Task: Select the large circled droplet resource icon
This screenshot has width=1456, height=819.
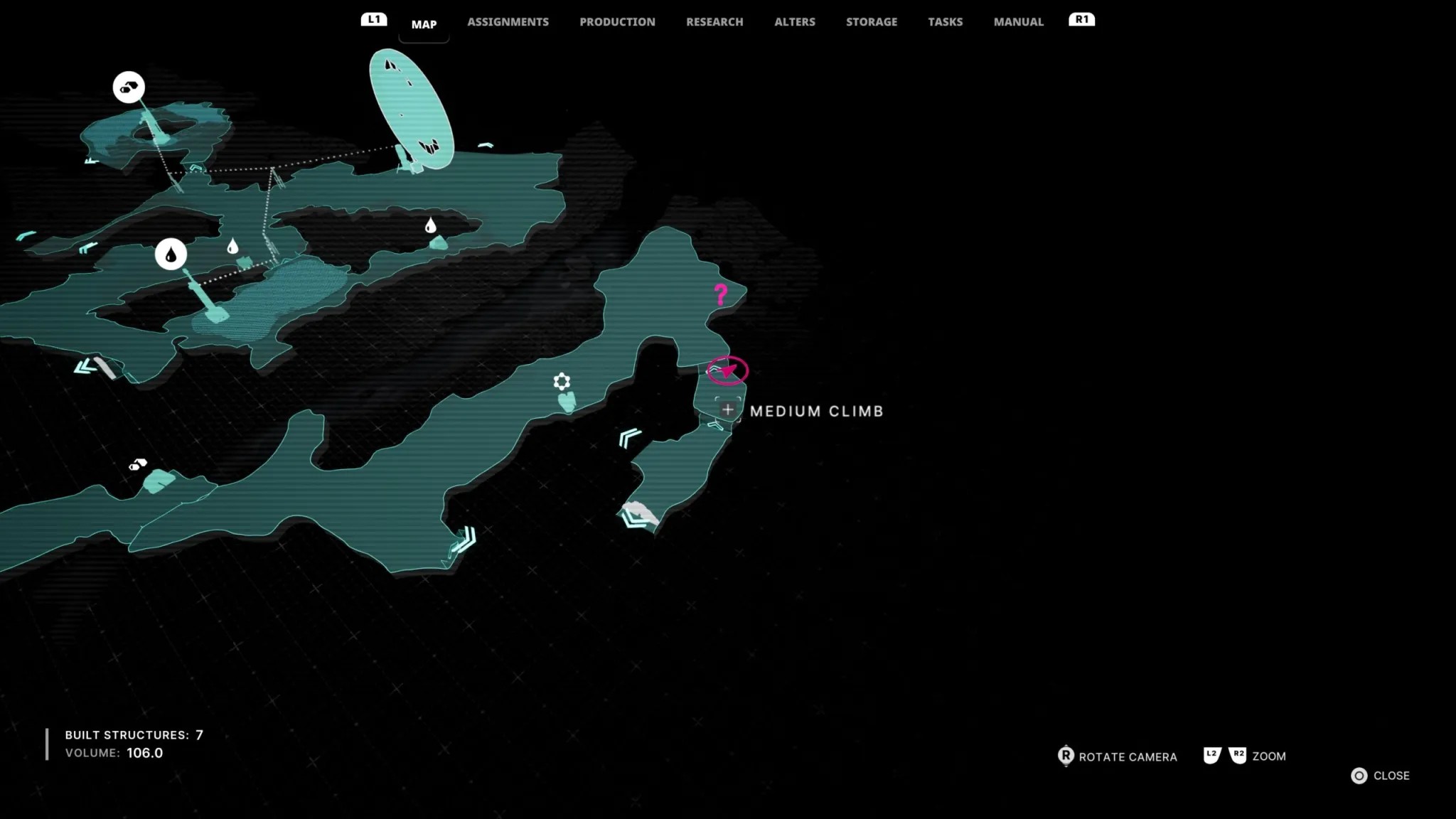Action: tap(171, 254)
